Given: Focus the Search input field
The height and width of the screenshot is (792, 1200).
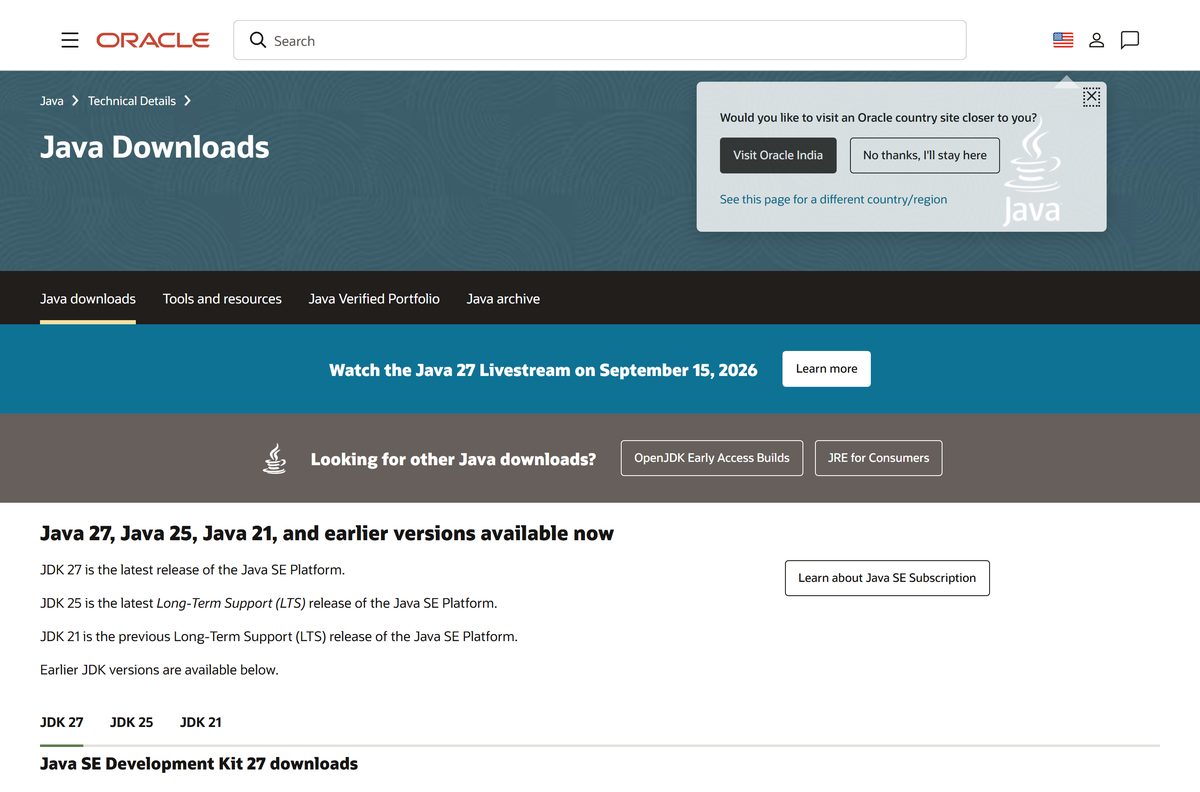Looking at the screenshot, I should pyautogui.click(x=600, y=40).
